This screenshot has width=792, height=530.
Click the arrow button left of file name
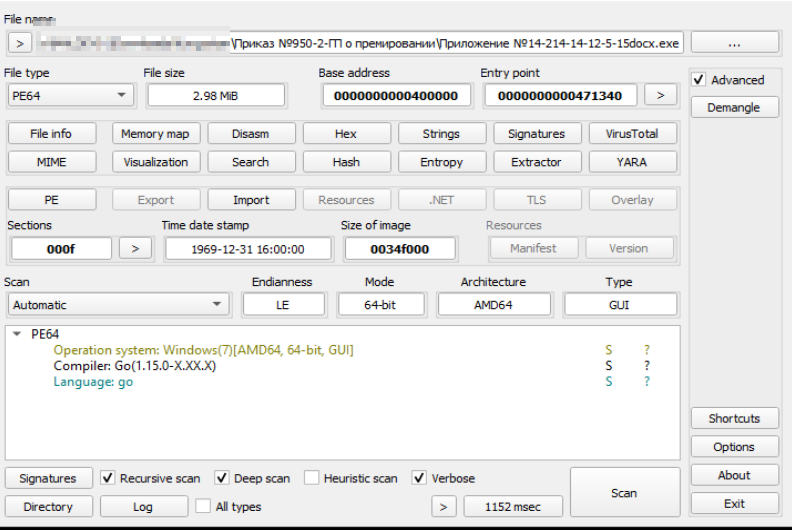20,43
